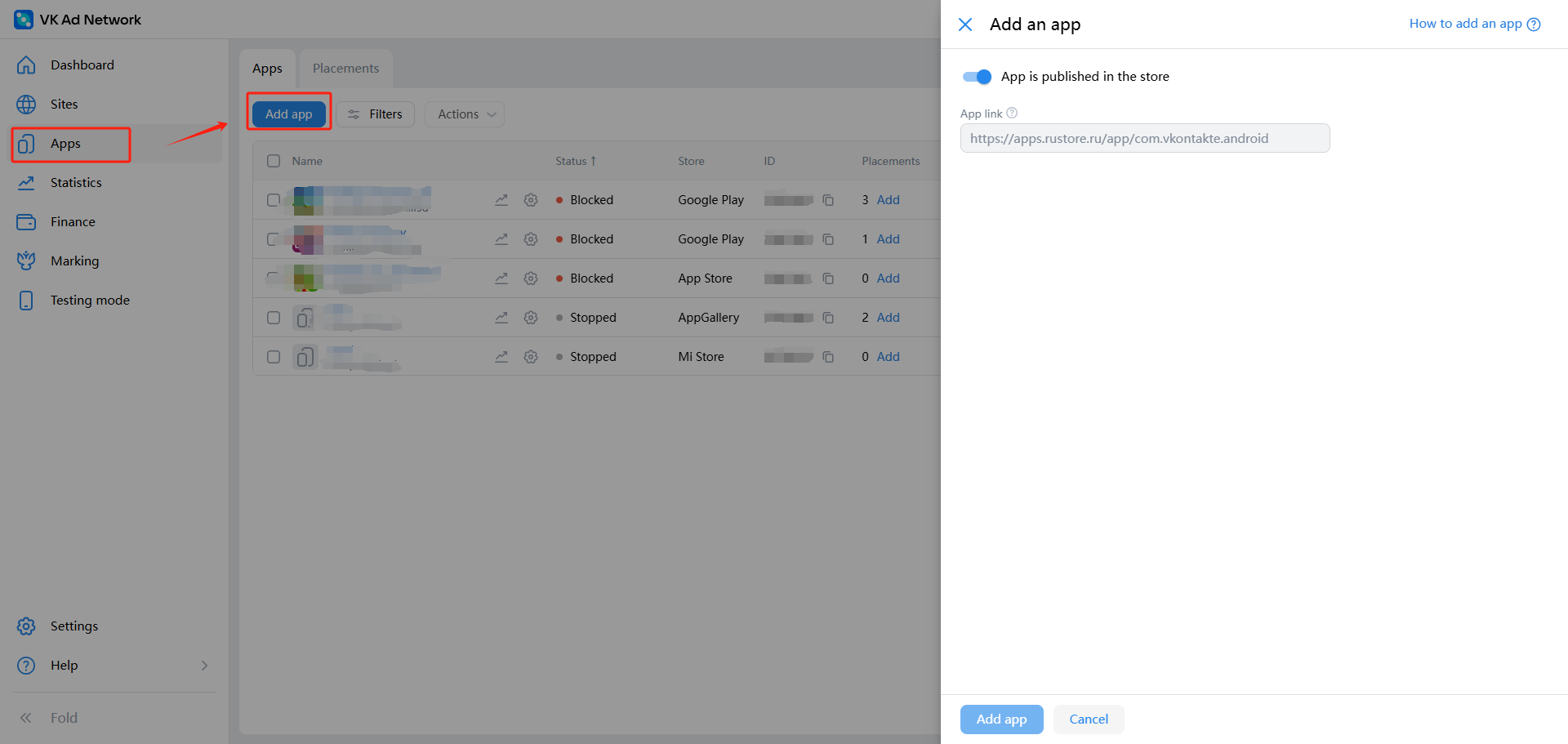Expand the Actions dropdown
The image size is (1568, 744).
tap(465, 114)
